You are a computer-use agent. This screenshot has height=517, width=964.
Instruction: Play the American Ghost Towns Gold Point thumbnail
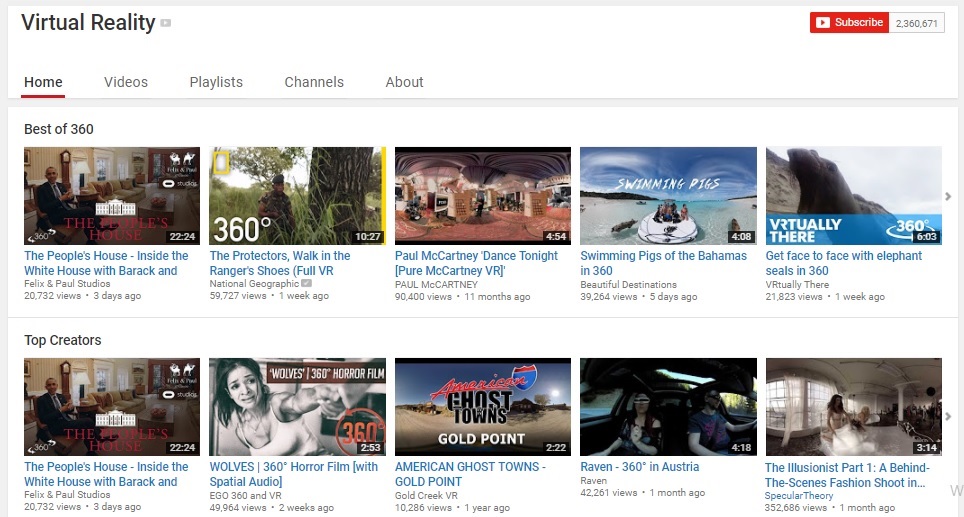pyautogui.click(x=483, y=407)
